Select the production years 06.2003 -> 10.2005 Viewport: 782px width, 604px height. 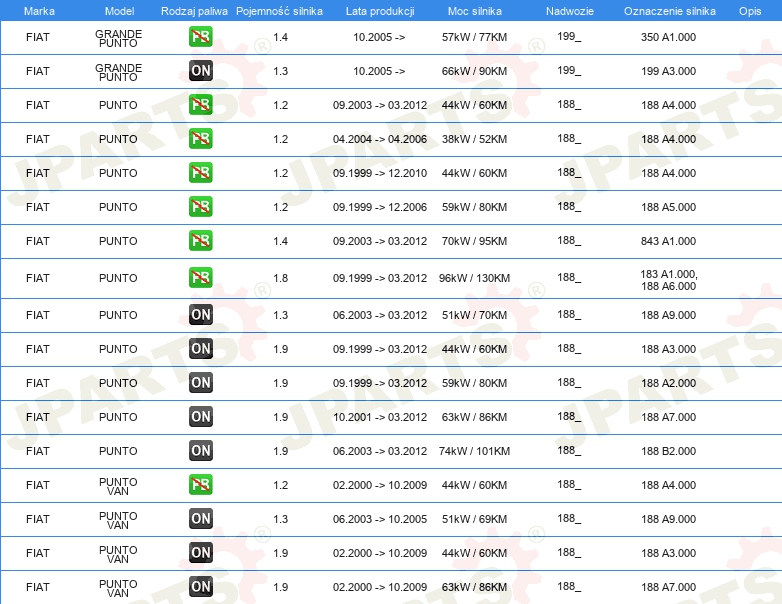click(380, 519)
